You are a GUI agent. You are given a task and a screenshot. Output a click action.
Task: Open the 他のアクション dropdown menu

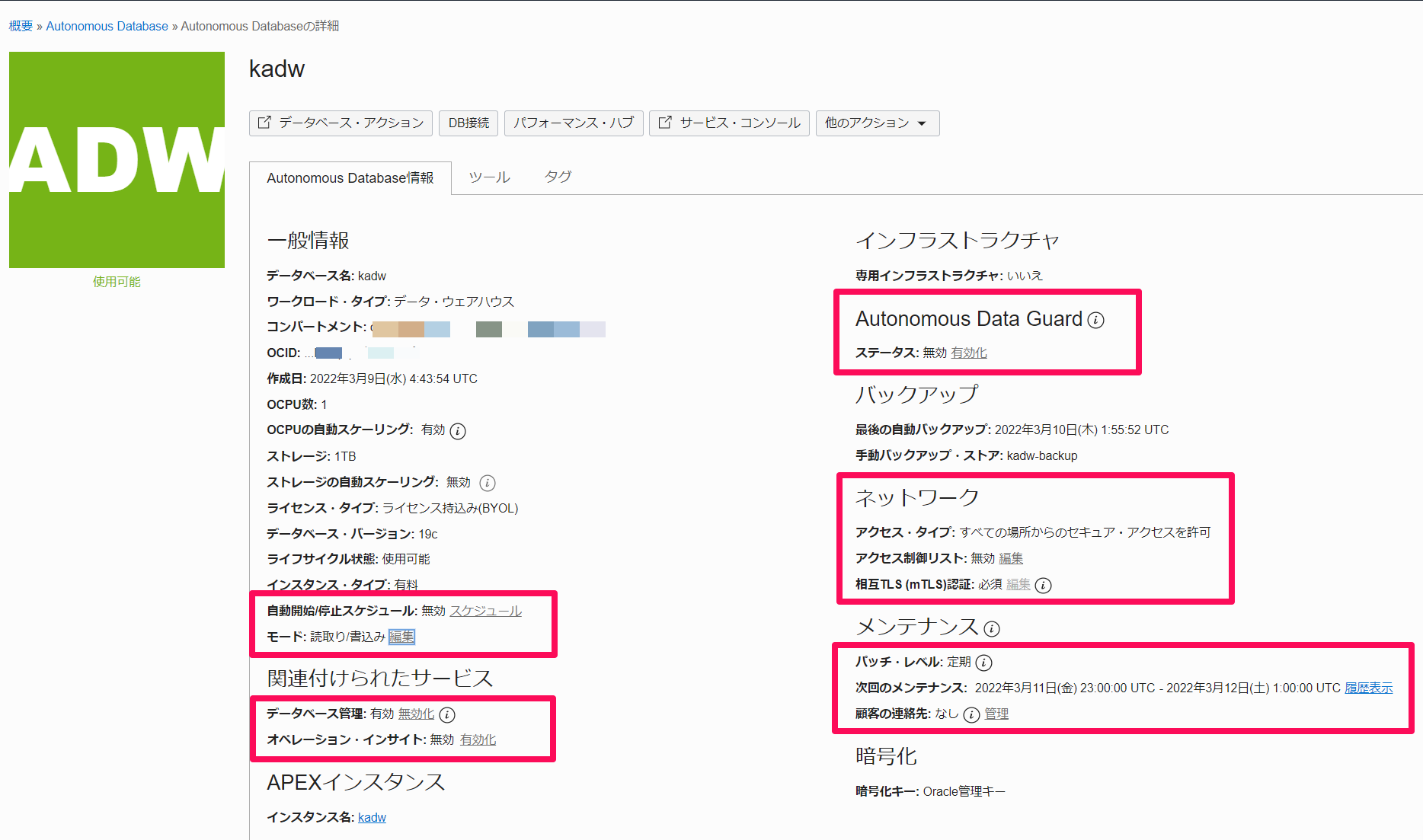(x=877, y=123)
